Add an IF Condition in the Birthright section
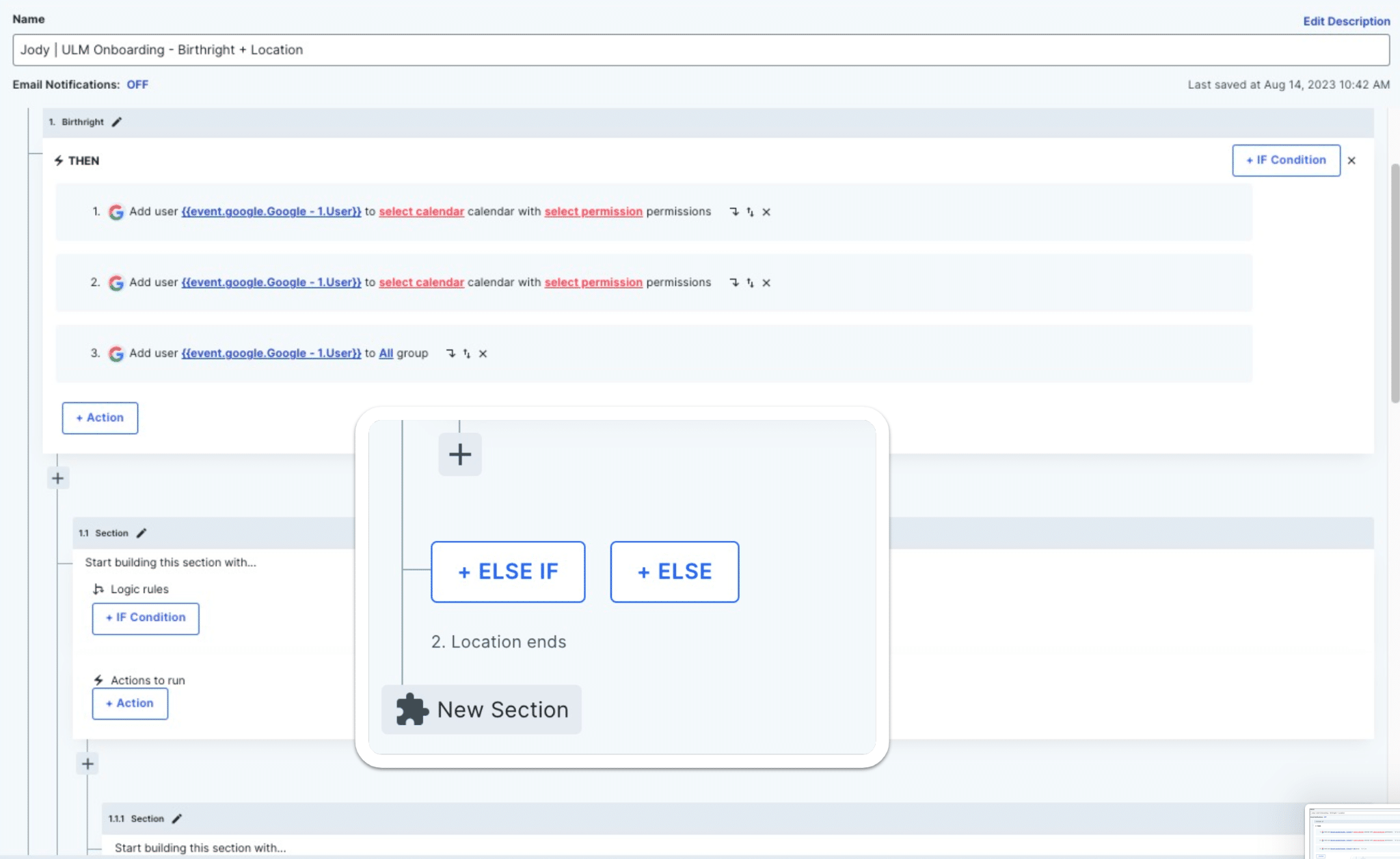The image size is (1400, 859). (x=1284, y=159)
